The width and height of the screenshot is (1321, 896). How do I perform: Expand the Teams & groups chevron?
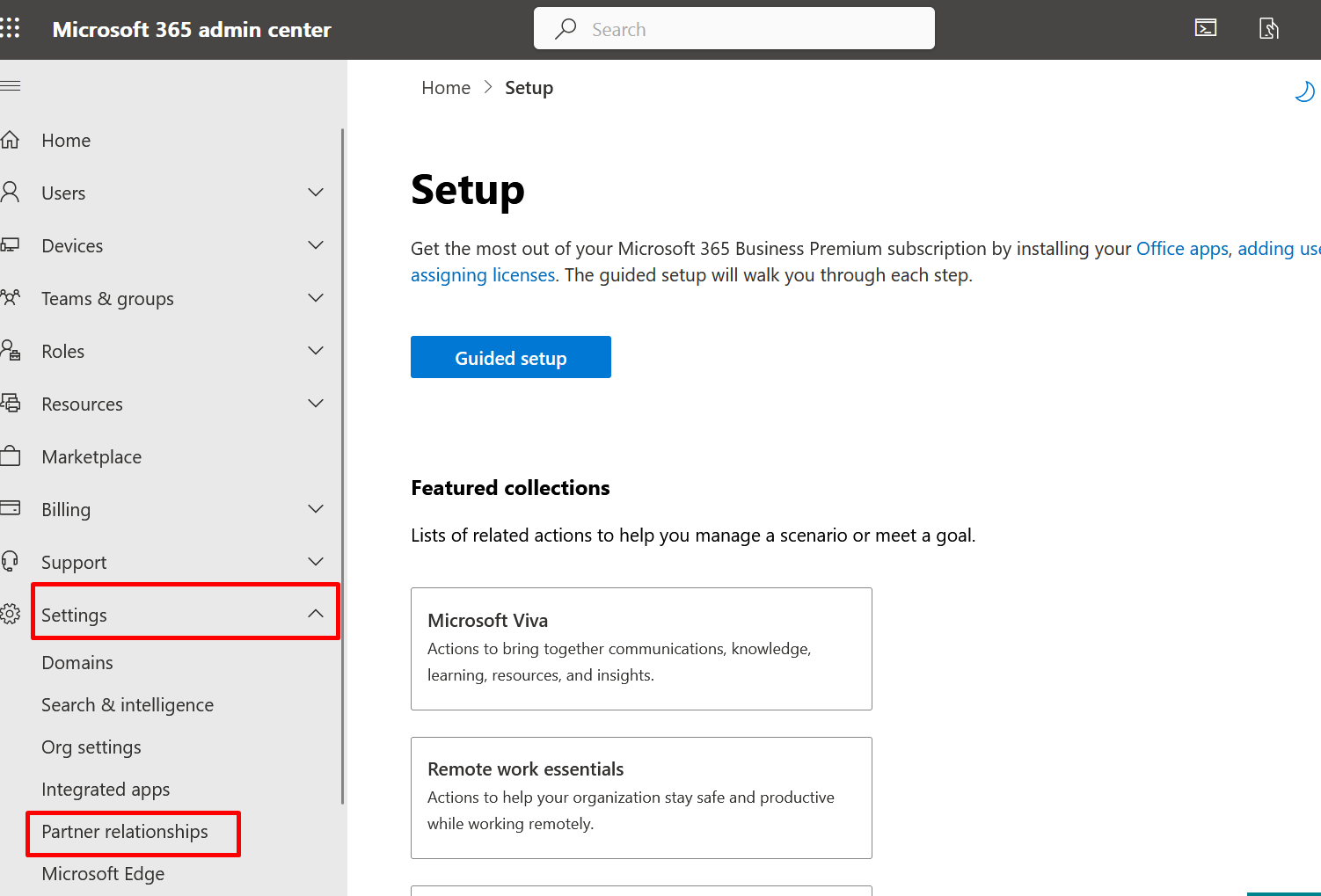pyautogui.click(x=316, y=297)
